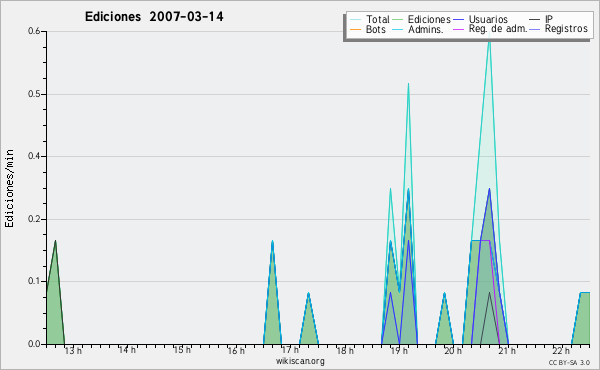This screenshot has width=600, height=370.
Task: Click the 19 h time axis label
Action: pos(398,351)
